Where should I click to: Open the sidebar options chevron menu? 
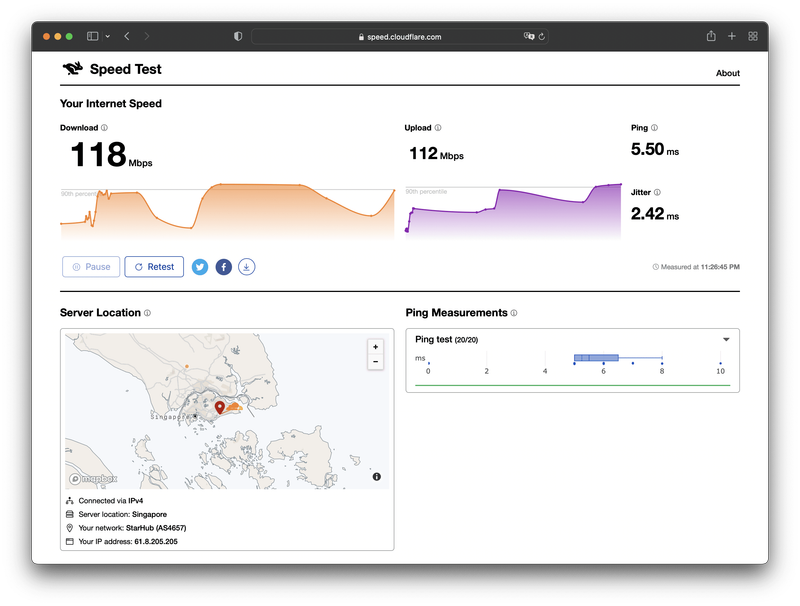tap(107, 36)
